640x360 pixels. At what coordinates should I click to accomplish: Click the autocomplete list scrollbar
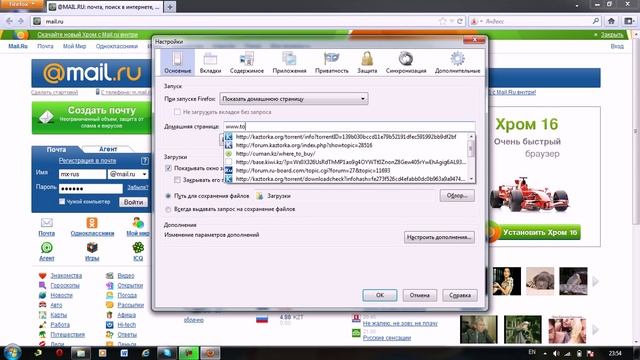471,158
